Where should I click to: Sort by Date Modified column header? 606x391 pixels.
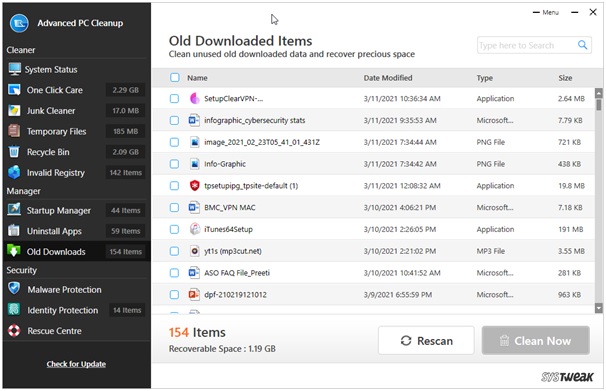click(388, 78)
